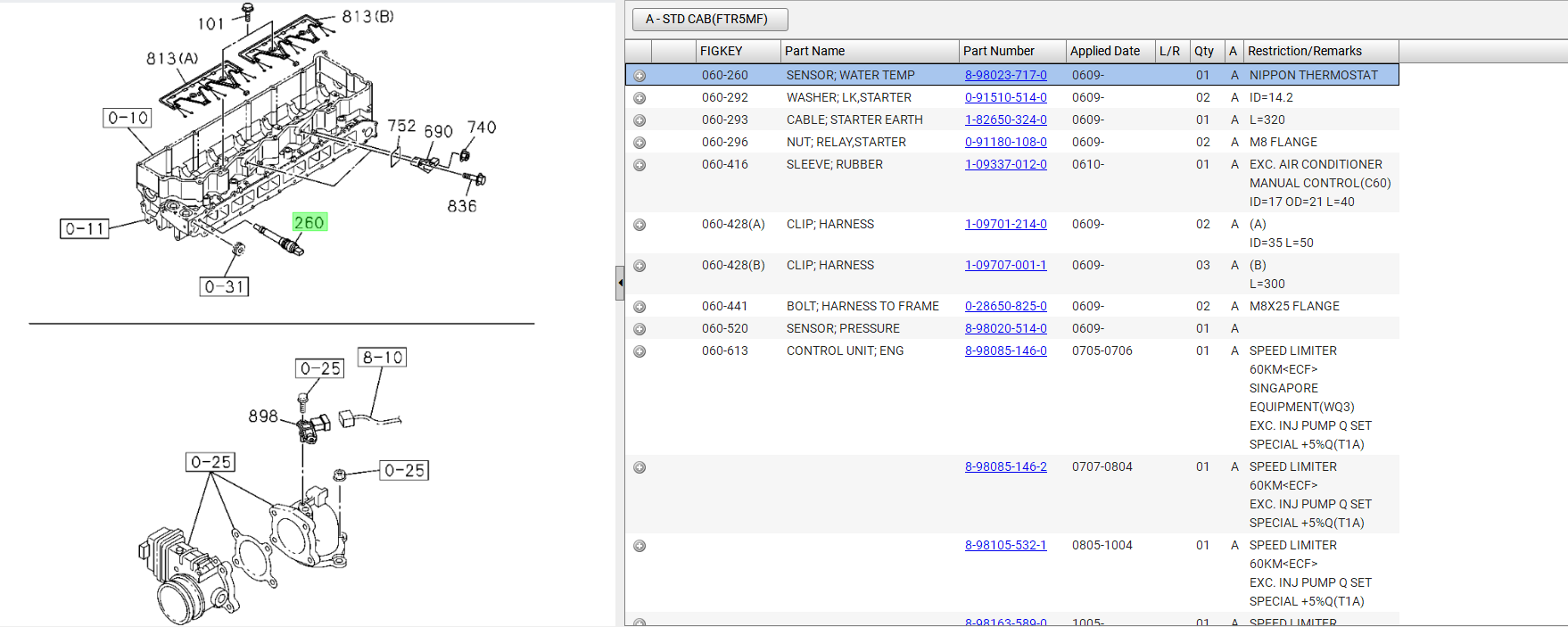Click the icon beside part 8-98085-146-2
The image size is (1568, 627).
click(640, 467)
